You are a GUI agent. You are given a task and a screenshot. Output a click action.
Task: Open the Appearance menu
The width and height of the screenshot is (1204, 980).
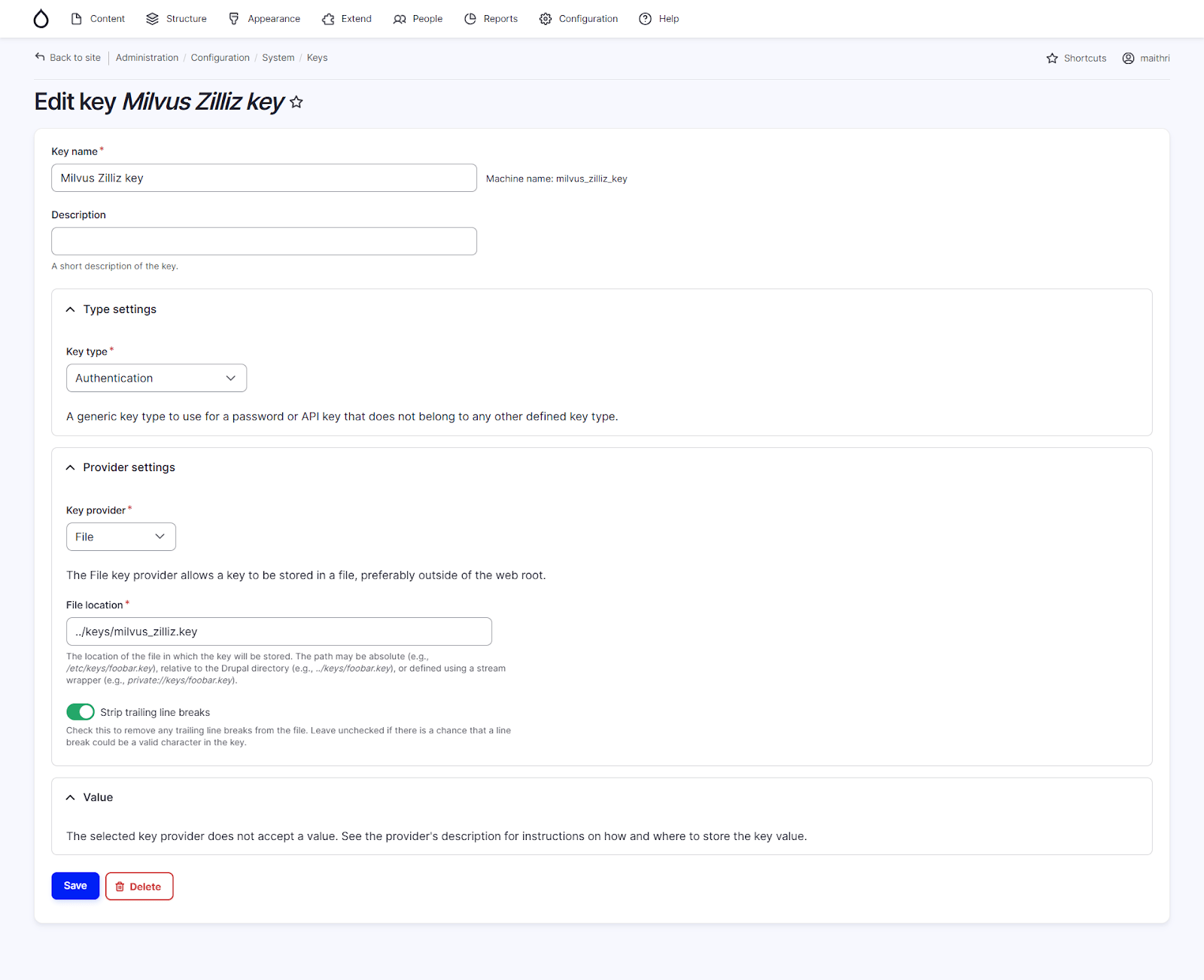[x=264, y=19]
